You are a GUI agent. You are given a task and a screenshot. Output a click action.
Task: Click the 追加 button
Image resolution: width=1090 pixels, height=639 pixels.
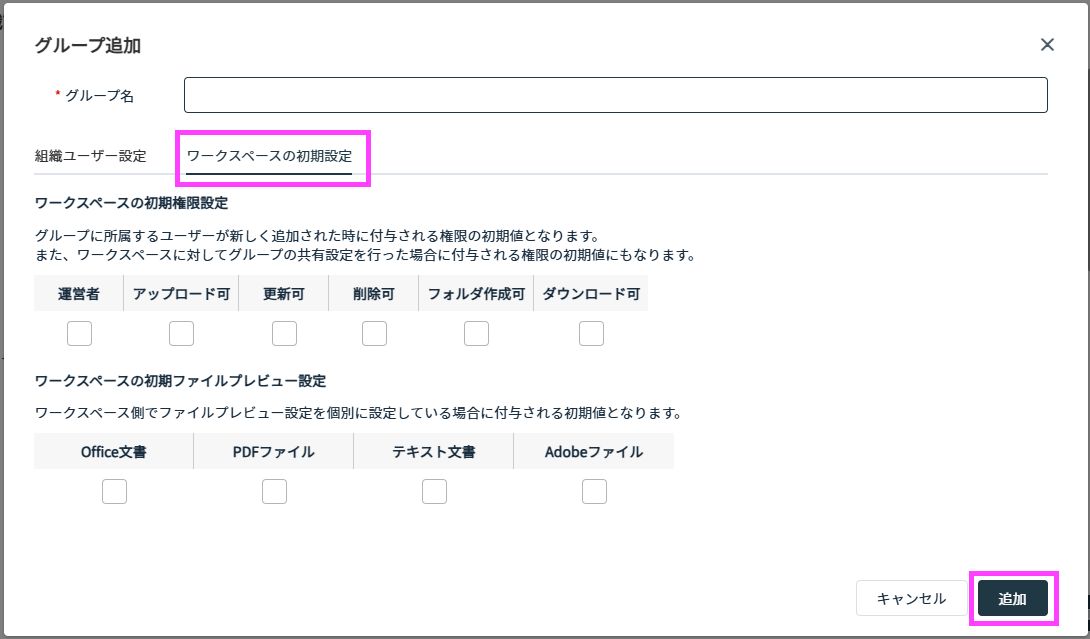click(1013, 599)
